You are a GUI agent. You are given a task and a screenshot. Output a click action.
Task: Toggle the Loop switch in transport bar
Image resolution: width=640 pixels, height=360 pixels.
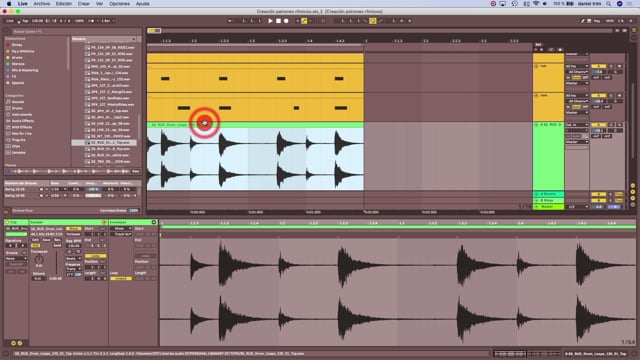pos(373,21)
